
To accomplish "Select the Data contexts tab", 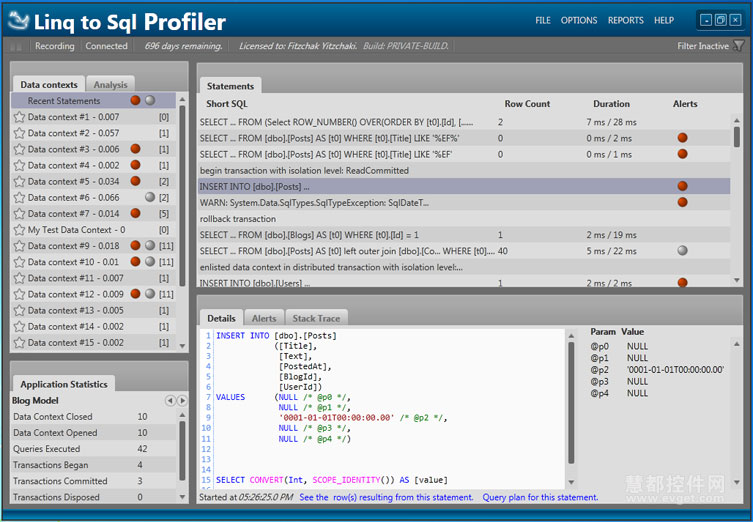I will pos(49,85).
